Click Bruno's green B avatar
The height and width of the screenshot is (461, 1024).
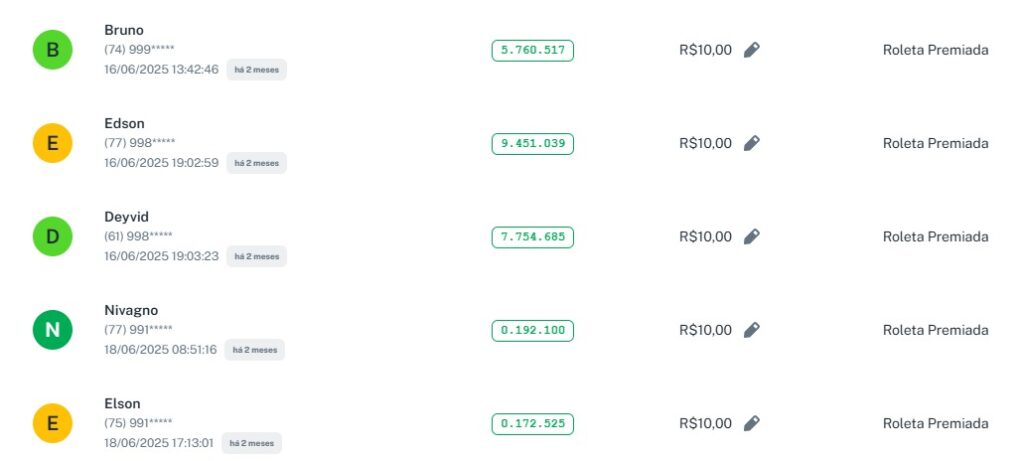point(52,50)
